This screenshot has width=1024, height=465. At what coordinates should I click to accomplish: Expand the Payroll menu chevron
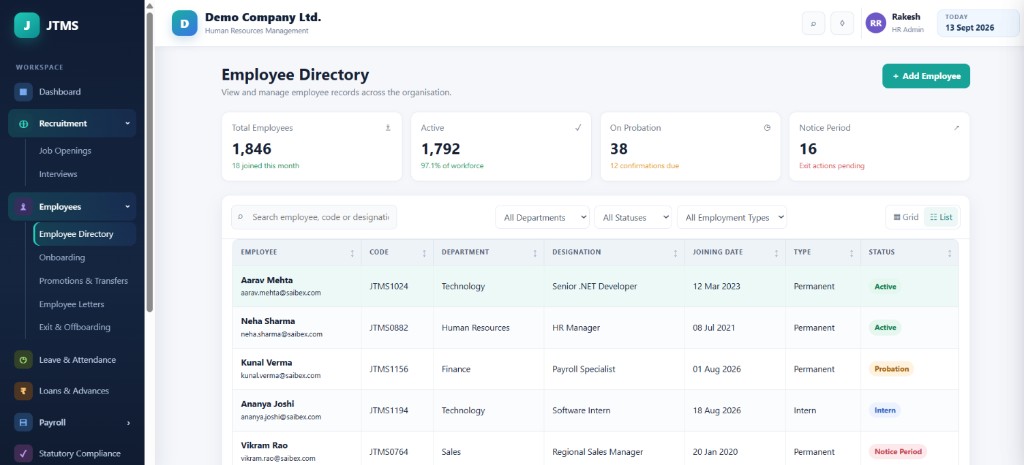pyautogui.click(x=128, y=423)
